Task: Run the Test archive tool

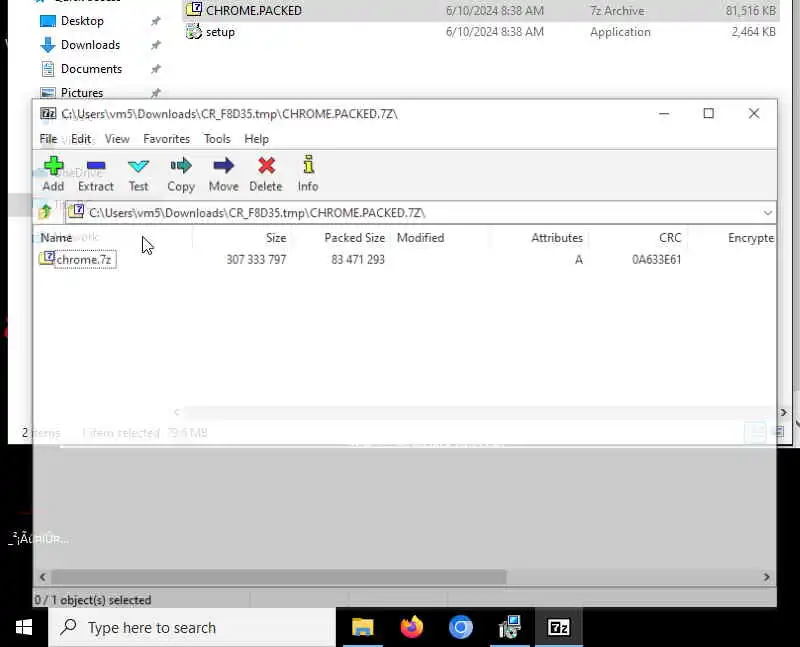Action: (x=138, y=173)
